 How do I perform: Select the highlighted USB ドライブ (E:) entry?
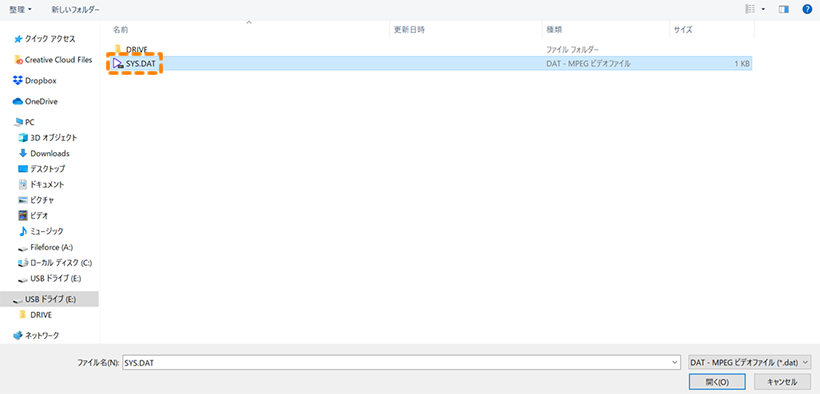(49, 299)
